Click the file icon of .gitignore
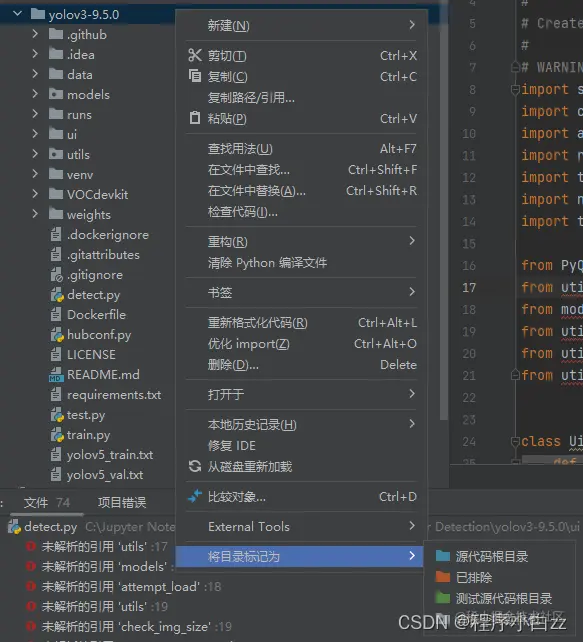The width and height of the screenshot is (583, 642). click(x=56, y=275)
